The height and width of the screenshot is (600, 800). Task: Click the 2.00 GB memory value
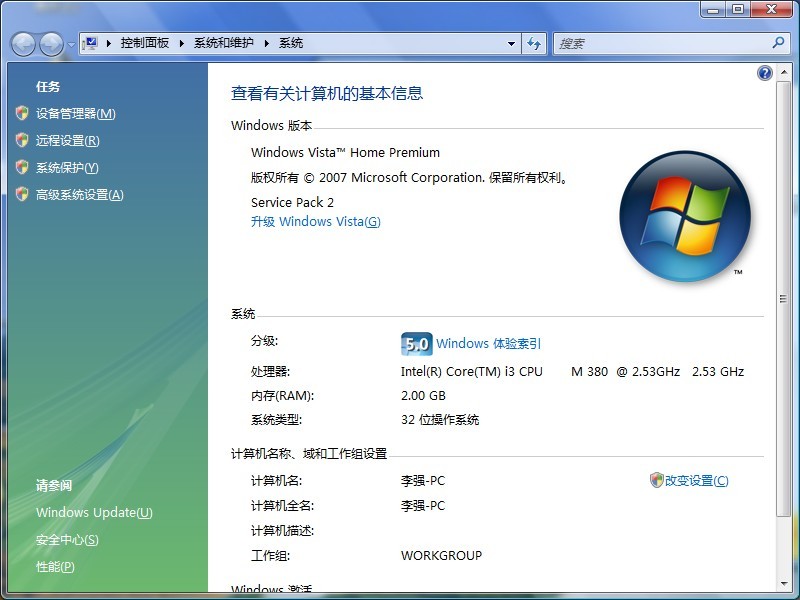pos(423,396)
